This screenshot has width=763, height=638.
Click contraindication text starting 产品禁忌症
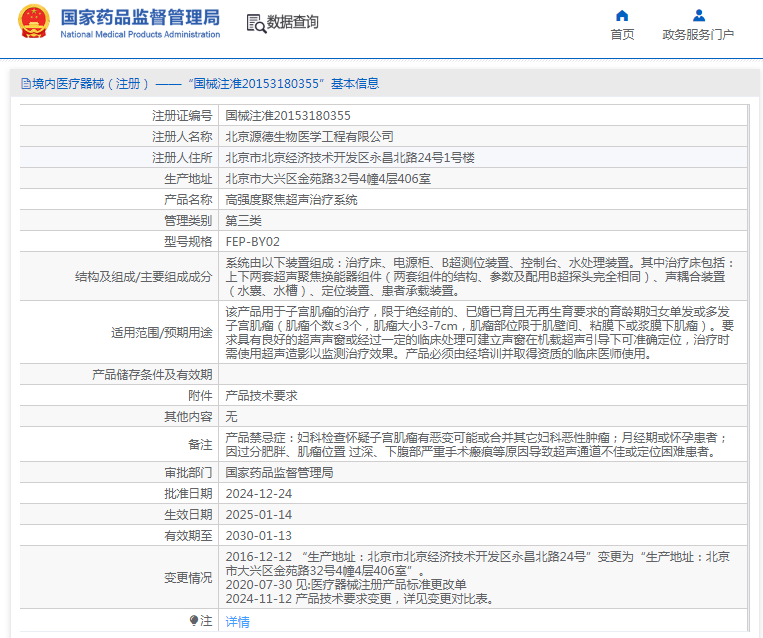coord(477,444)
